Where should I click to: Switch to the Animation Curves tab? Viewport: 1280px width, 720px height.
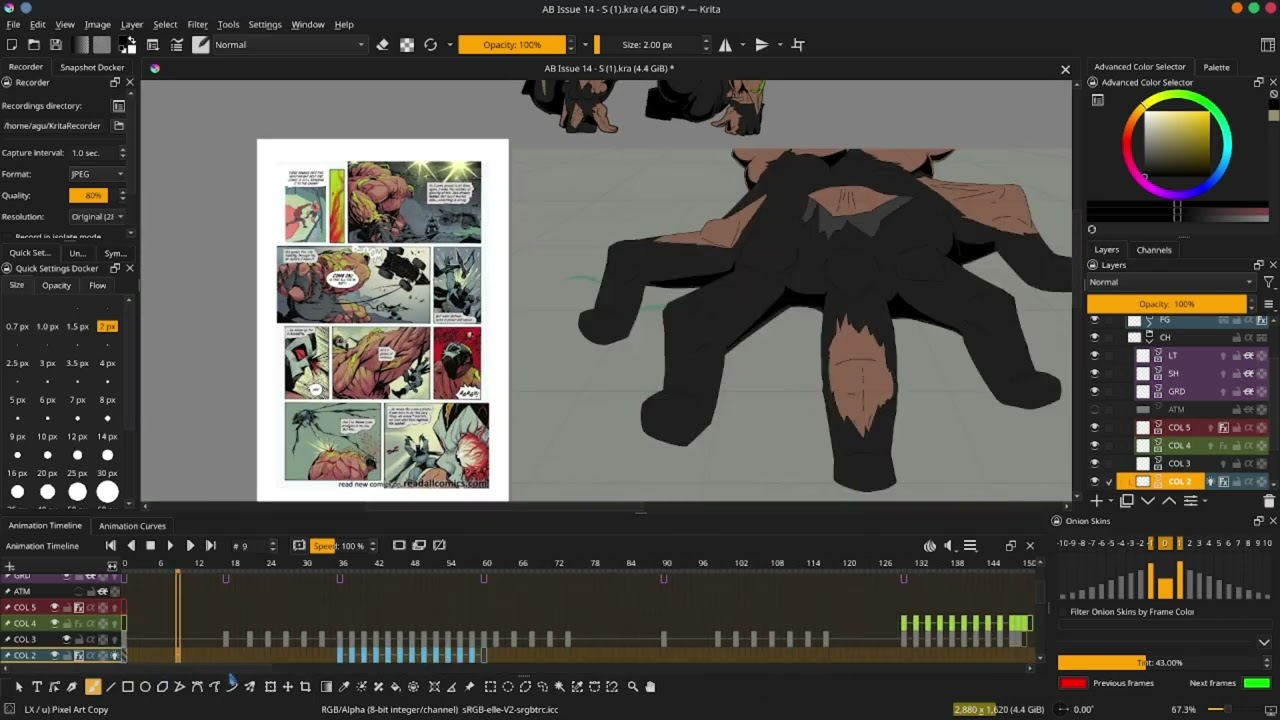coord(132,526)
